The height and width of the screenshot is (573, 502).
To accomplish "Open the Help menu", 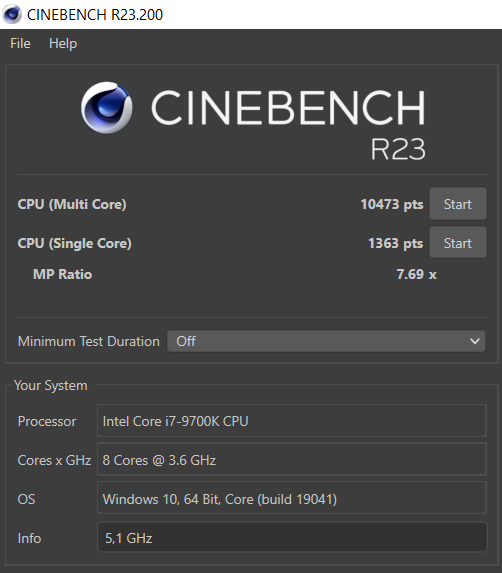I will click(x=63, y=43).
